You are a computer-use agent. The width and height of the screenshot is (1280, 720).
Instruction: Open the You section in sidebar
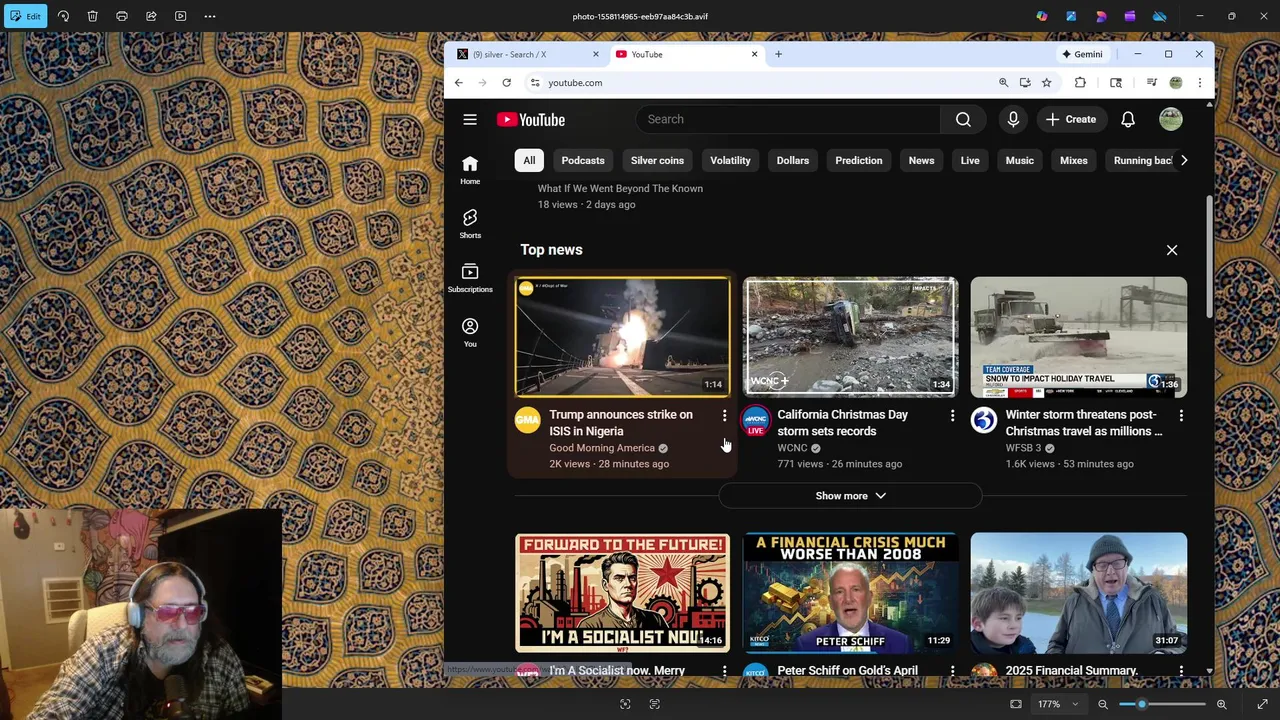[x=470, y=332]
